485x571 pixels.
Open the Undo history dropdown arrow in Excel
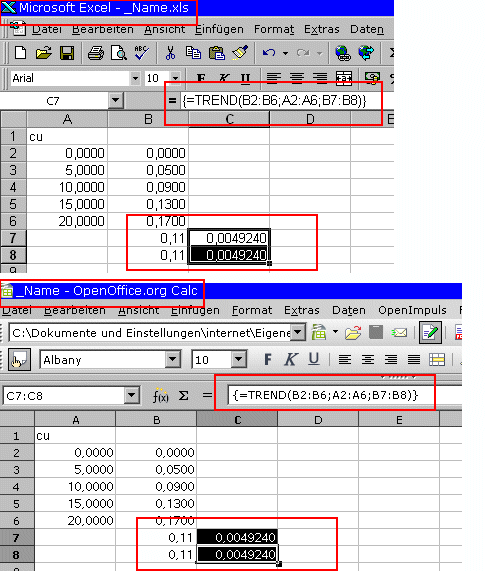click(285, 54)
